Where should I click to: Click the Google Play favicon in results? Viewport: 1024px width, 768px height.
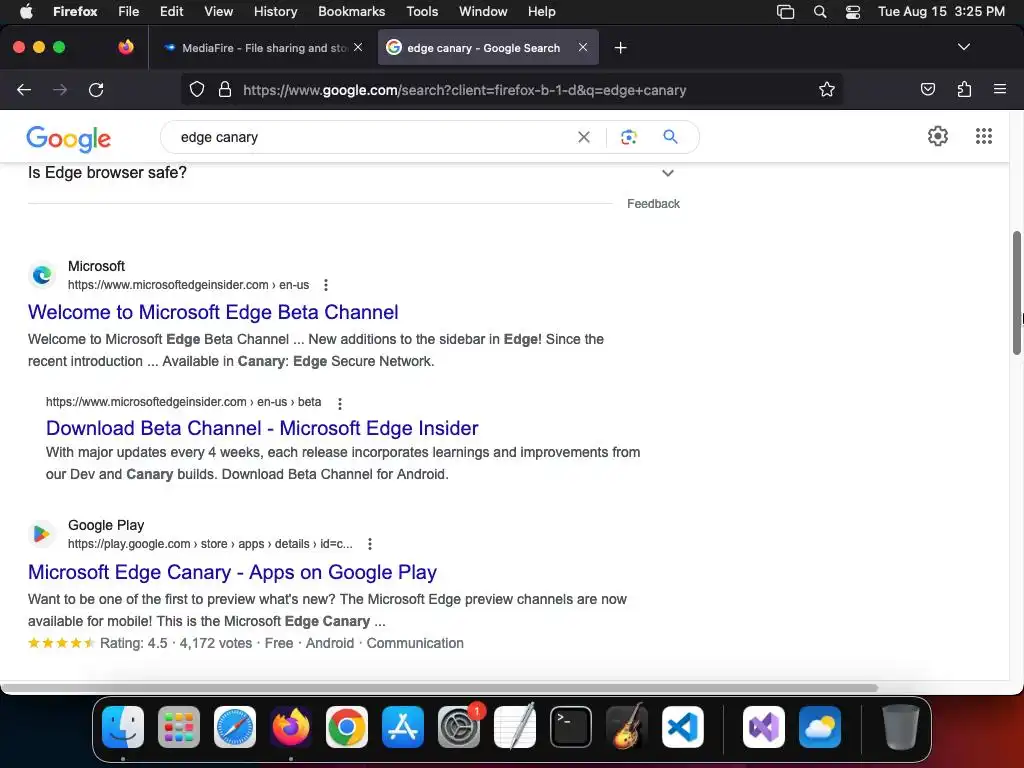coord(42,534)
